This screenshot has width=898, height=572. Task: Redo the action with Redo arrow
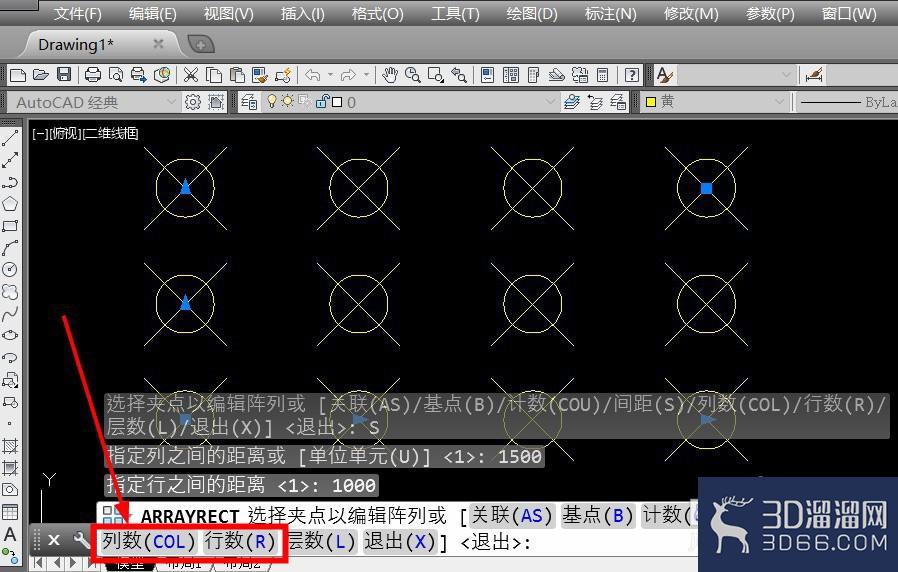pos(348,75)
